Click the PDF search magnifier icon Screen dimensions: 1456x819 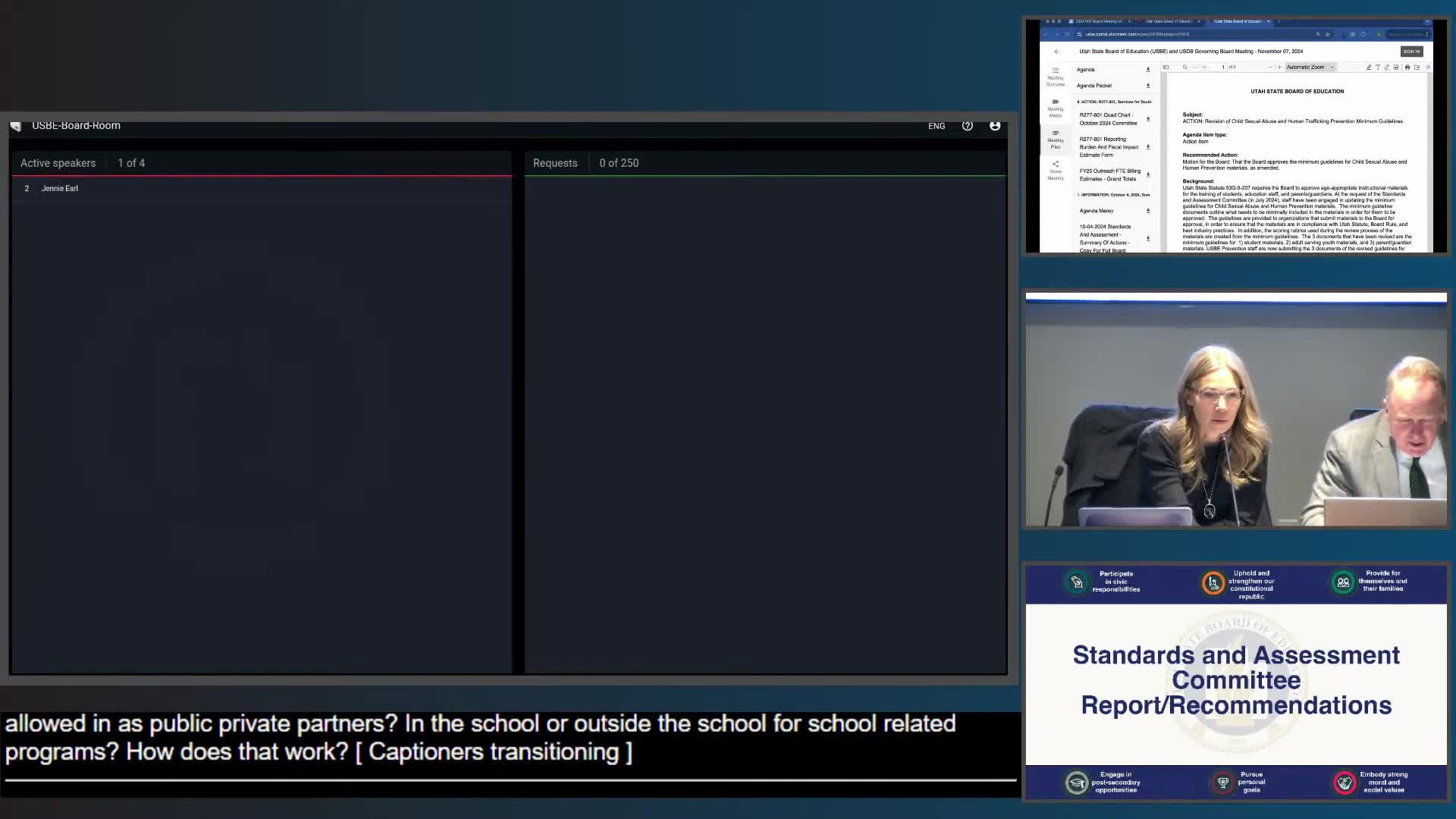coord(1185,67)
